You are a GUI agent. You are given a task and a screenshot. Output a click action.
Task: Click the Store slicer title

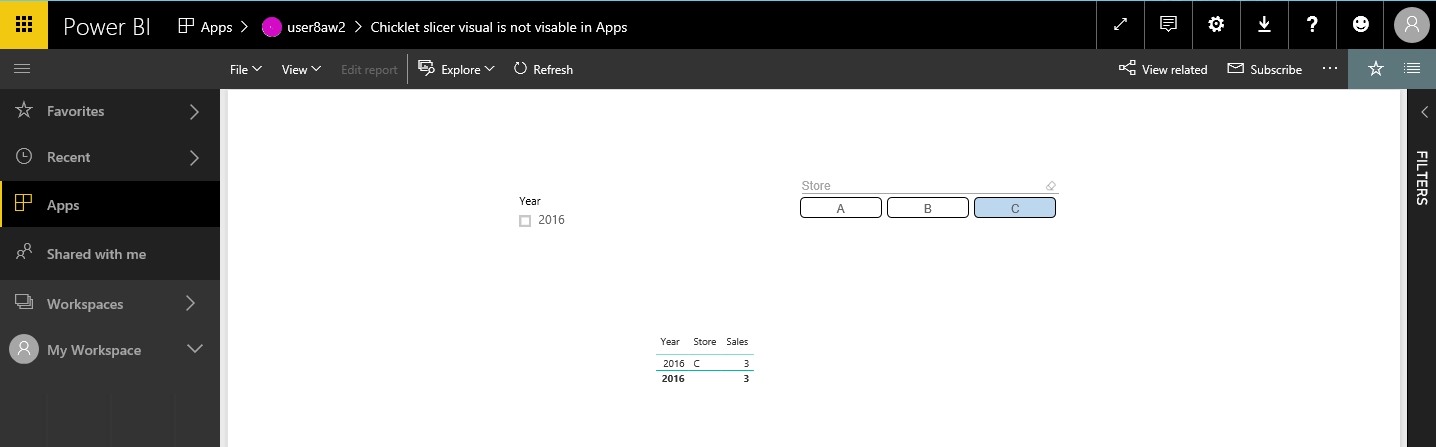pos(816,186)
